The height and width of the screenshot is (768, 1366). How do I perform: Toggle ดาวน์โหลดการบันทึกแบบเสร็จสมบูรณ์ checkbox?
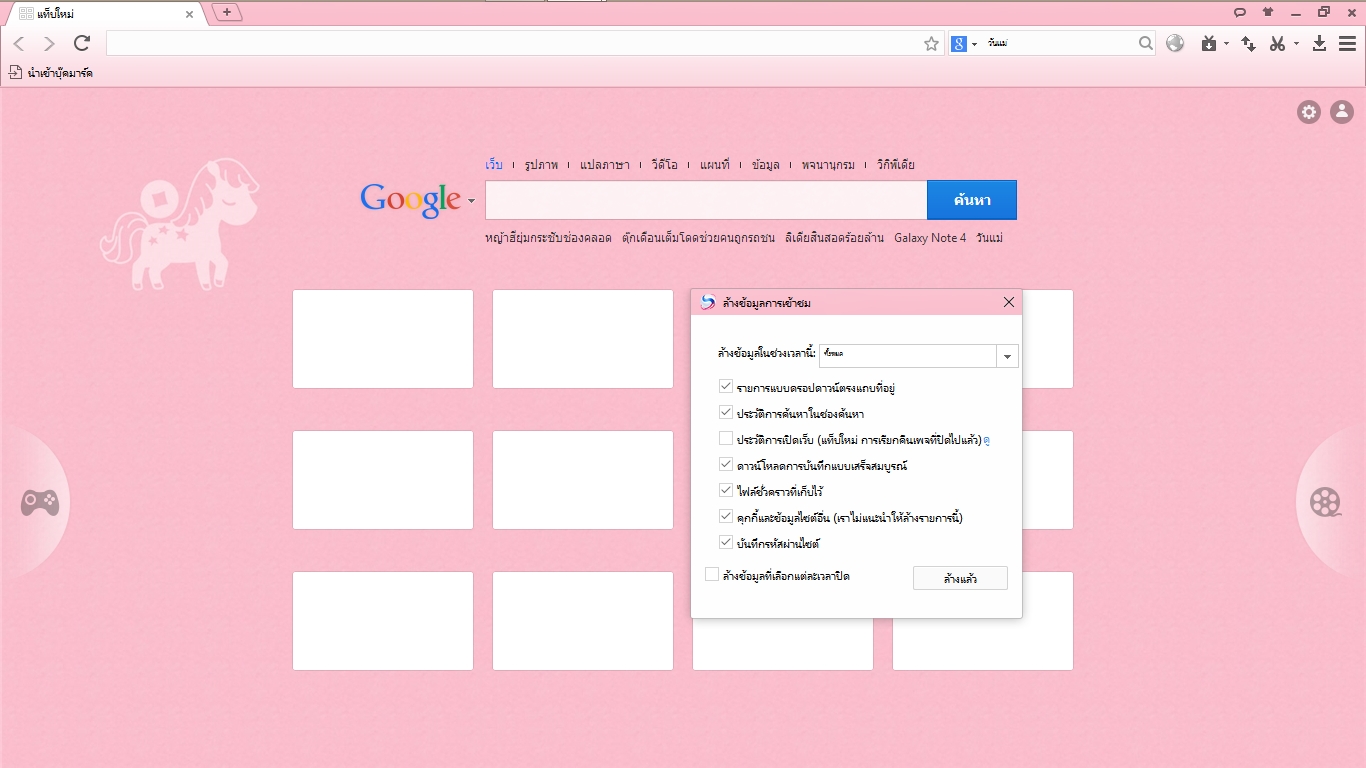[726, 464]
